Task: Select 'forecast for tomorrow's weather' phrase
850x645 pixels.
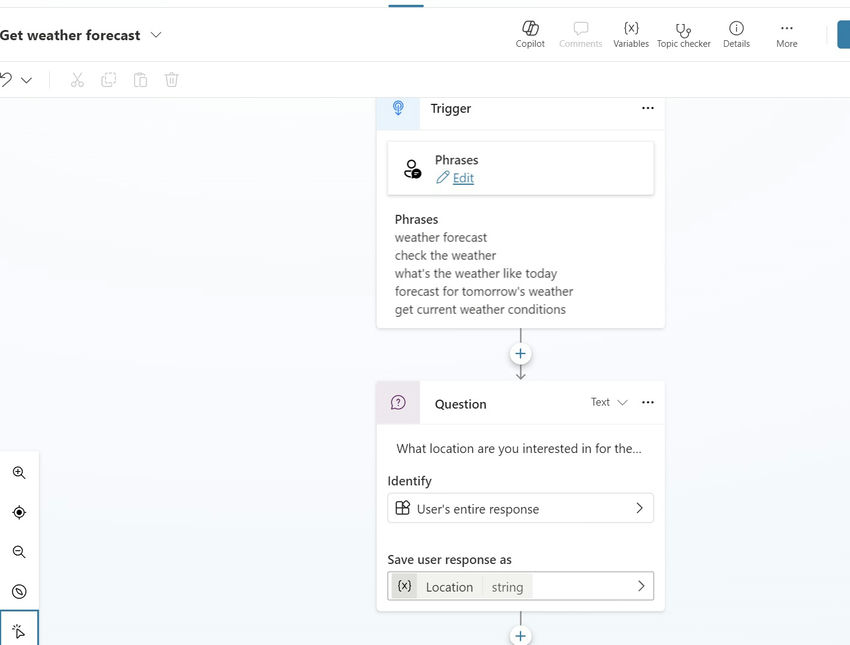Action: click(x=484, y=292)
